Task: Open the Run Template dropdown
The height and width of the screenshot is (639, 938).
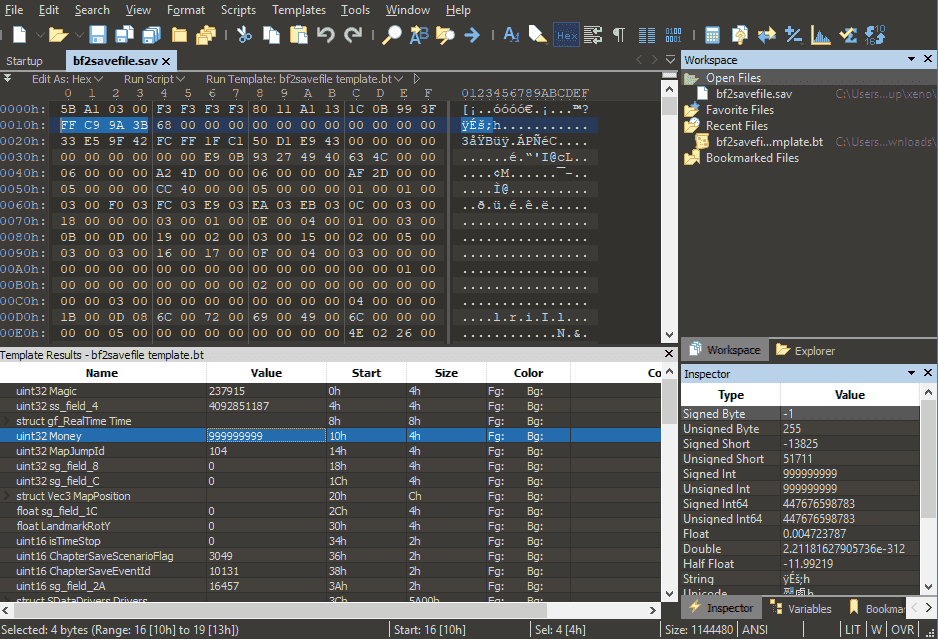Action: click(304, 79)
